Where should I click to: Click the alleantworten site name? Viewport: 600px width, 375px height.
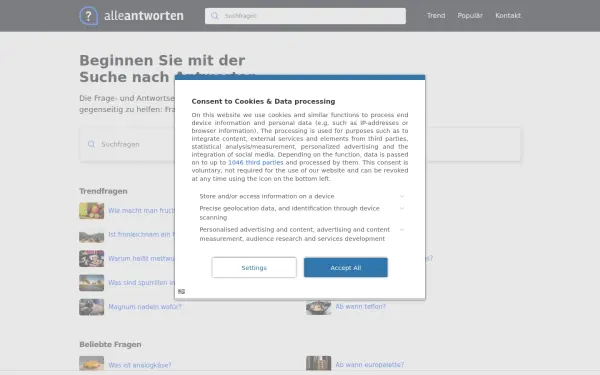pos(143,16)
